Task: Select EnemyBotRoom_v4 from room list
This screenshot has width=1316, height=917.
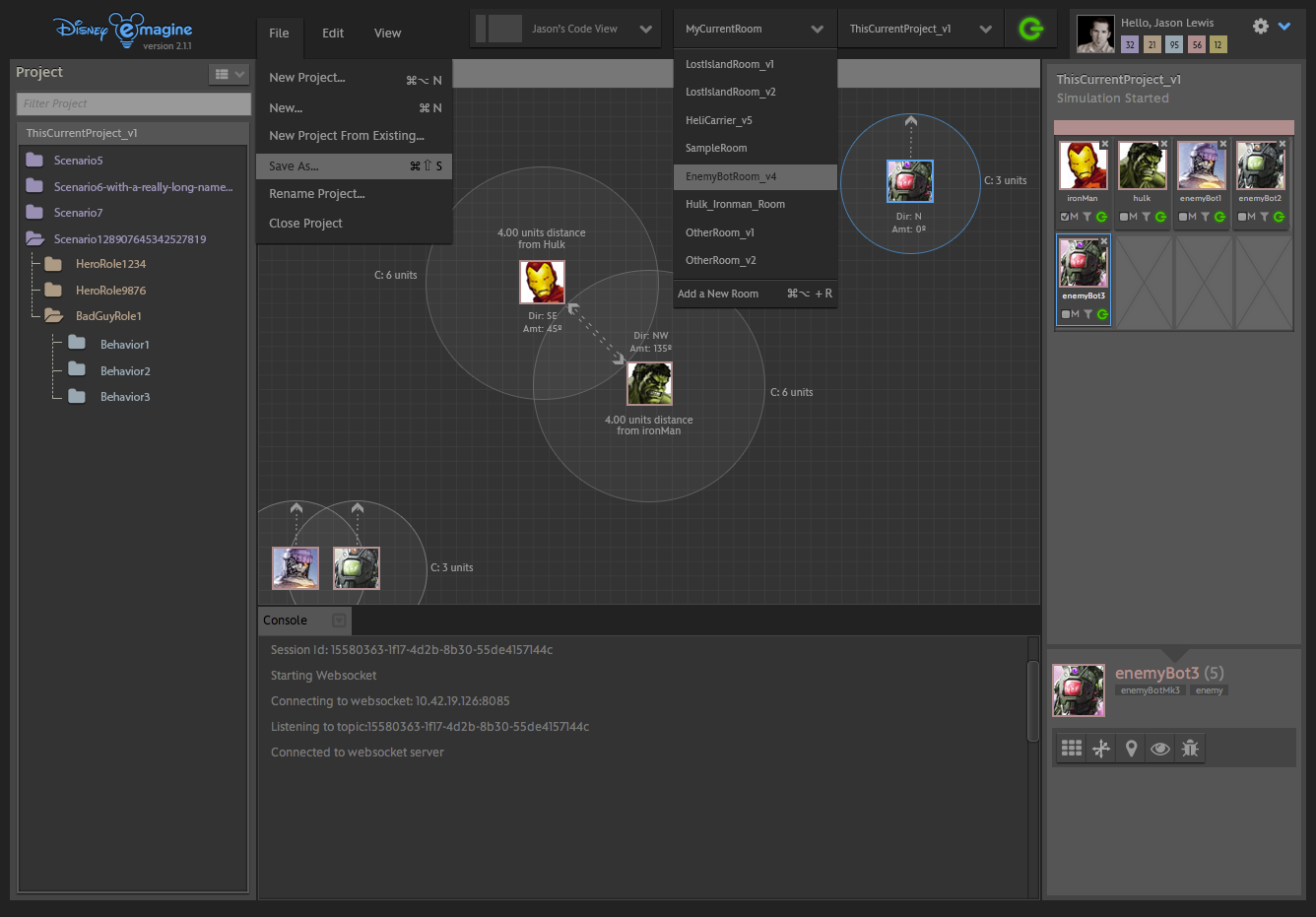Action: click(756, 176)
